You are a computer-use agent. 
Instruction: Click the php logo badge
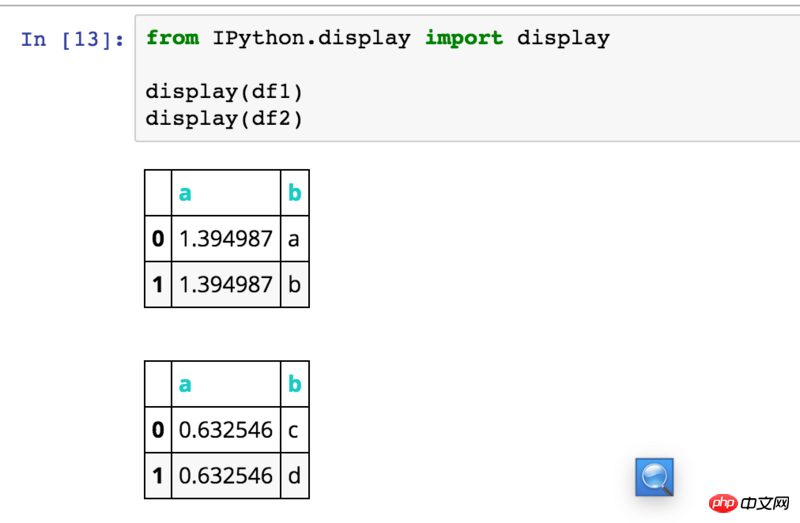(723, 500)
